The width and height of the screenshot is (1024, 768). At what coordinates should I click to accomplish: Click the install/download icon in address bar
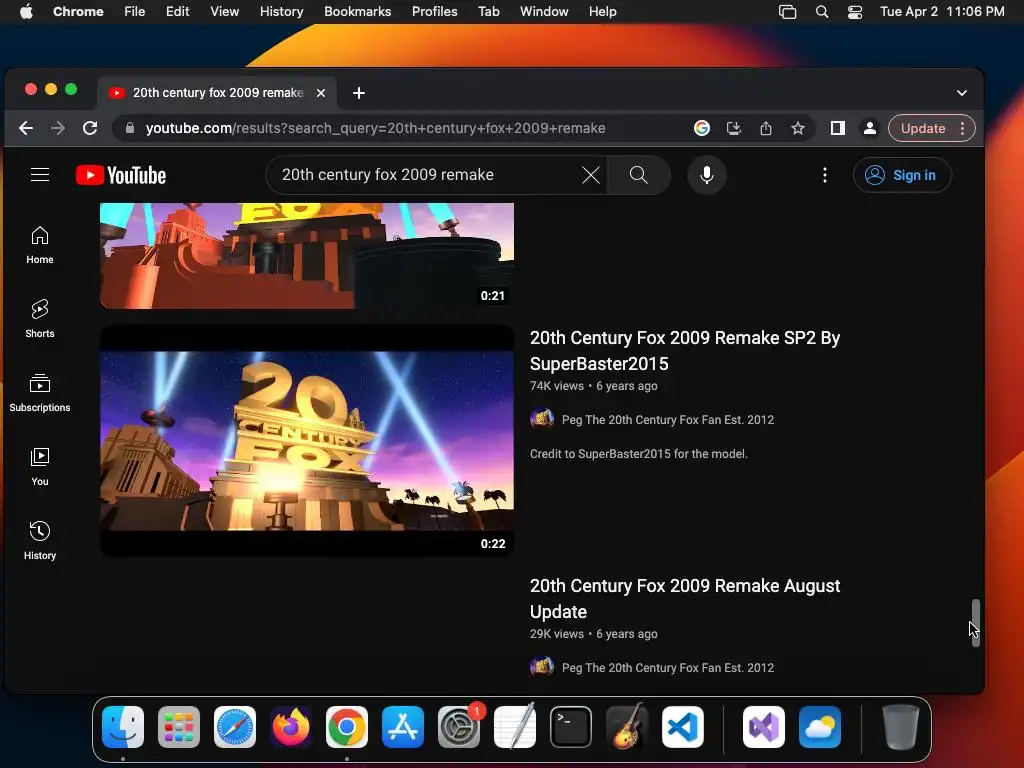point(734,128)
